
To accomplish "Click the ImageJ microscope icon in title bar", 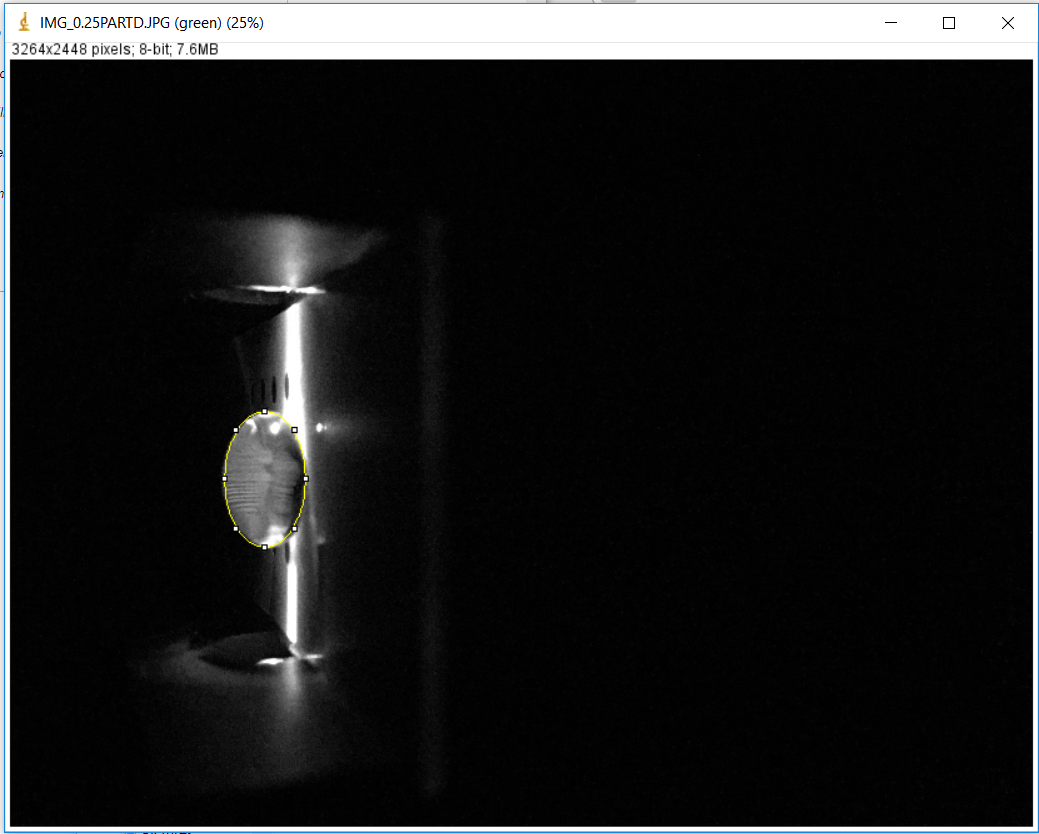I will point(24,23).
